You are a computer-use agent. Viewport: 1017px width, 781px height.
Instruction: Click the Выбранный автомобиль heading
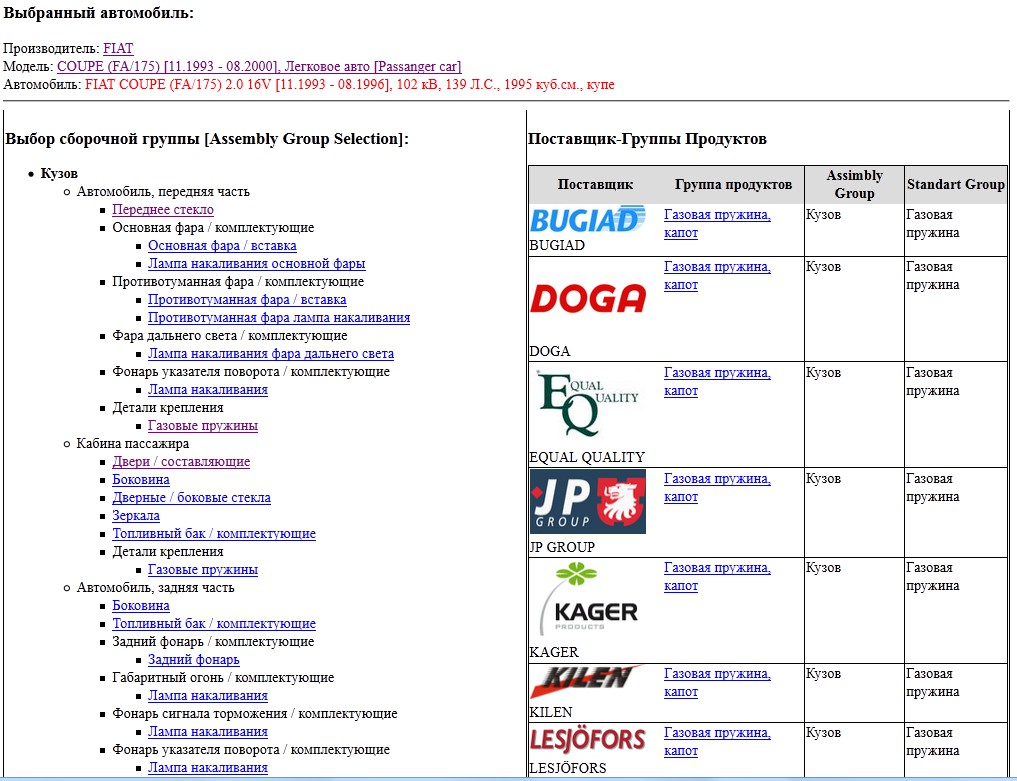coord(99,12)
